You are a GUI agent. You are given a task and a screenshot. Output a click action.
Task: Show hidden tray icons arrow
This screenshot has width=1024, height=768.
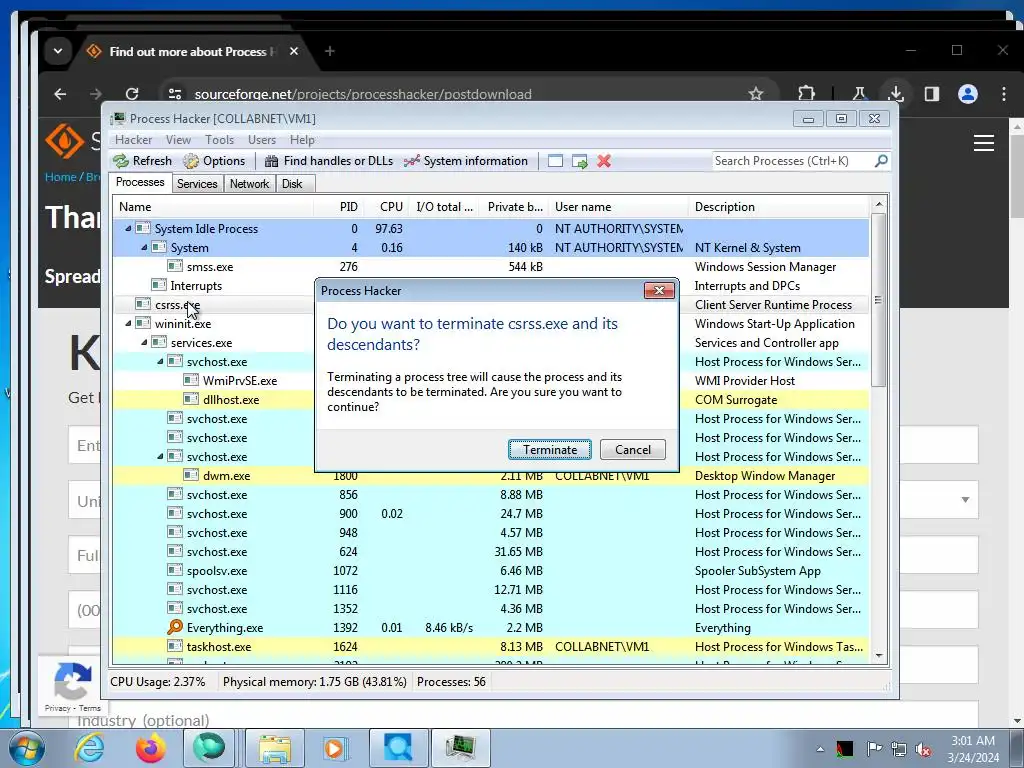tap(820, 749)
